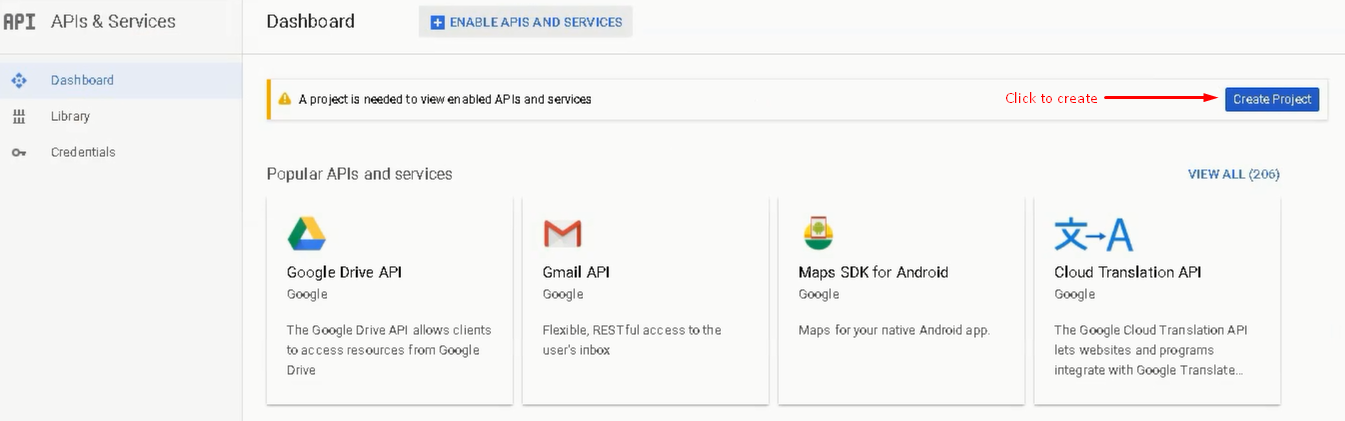This screenshot has width=1345, height=421.
Task: Click Google publisher label under Google Drive API
Action: (x=307, y=294)
